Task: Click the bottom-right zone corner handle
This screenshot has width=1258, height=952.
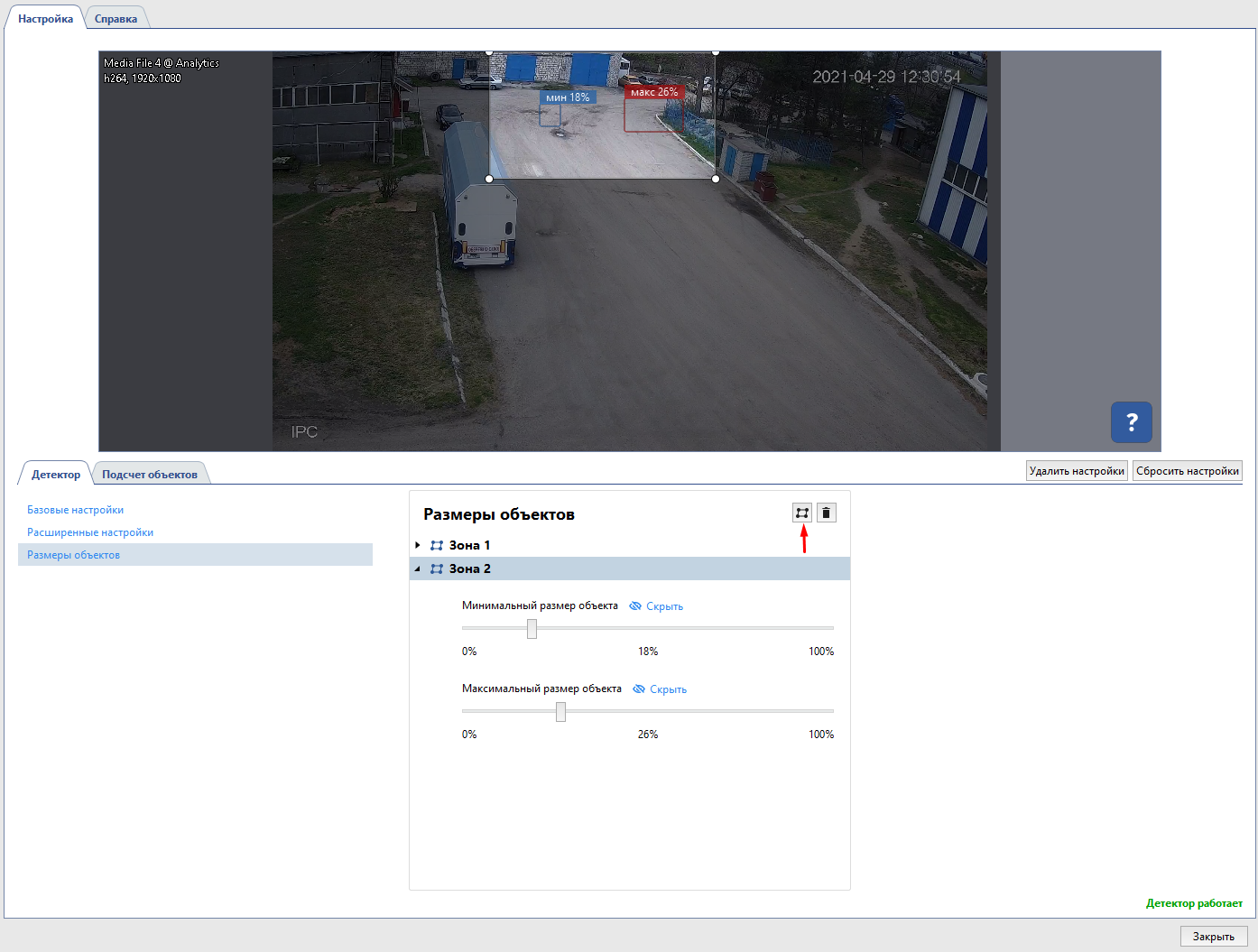Action: pyautogui.click(x=716, y=179)
